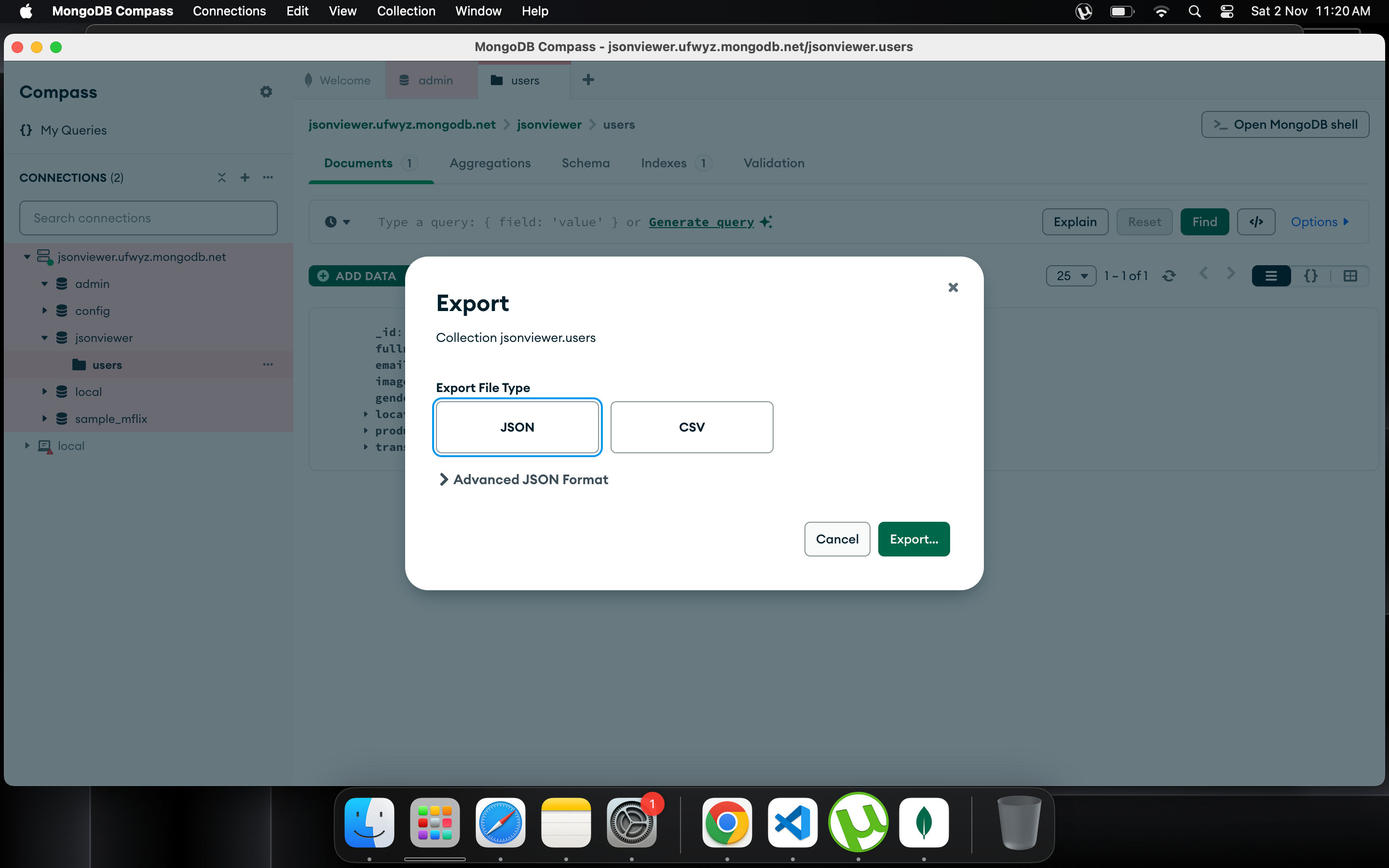Click the My Queries braces icon
This screenshot has width=1389, height=868.
pos(26,130)
